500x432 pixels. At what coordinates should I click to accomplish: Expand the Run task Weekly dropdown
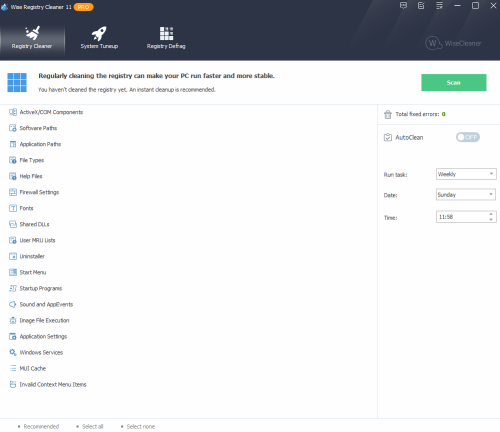click(x=466, y=174)
